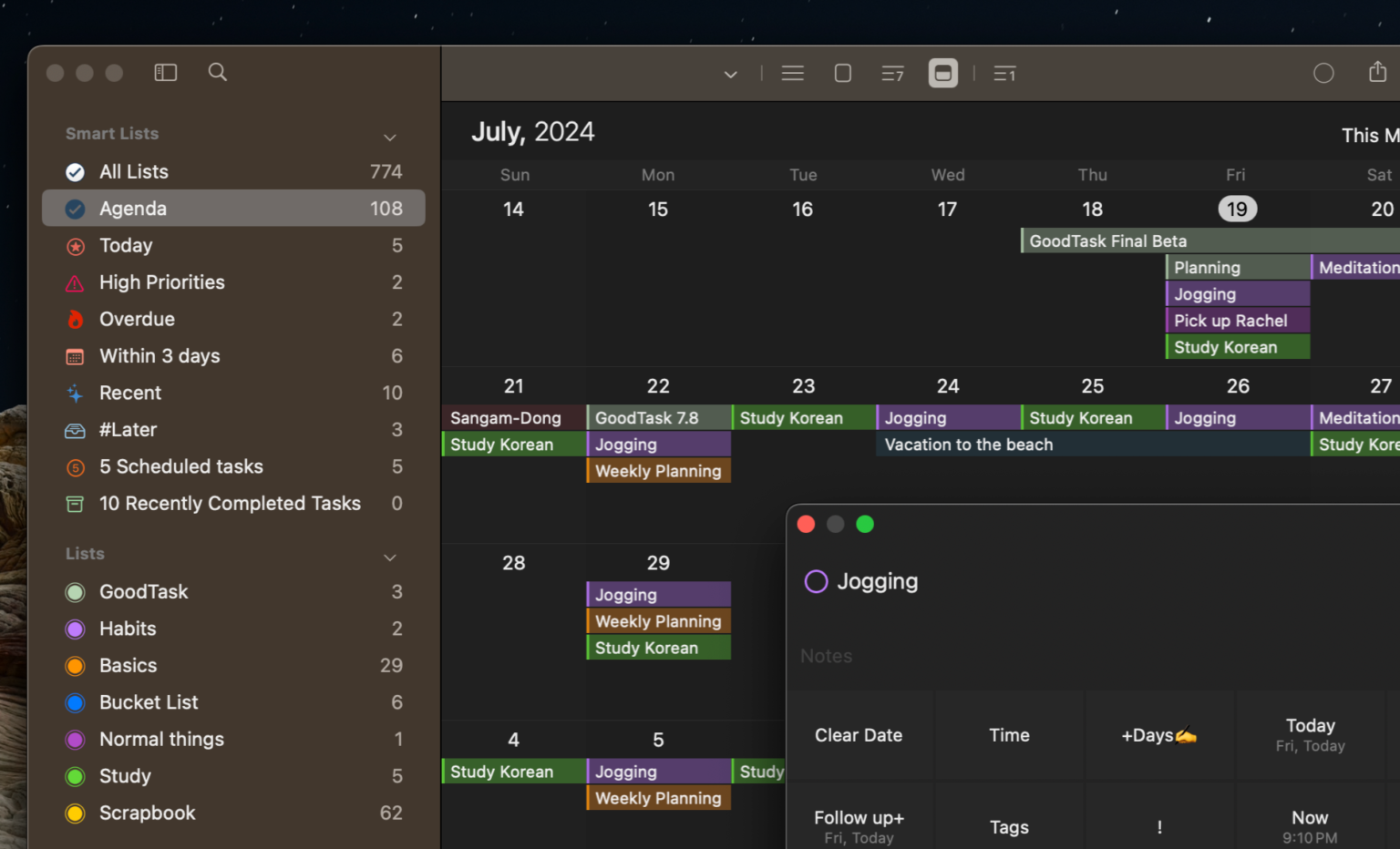
Task: Click the empty completion circle in toolbar
Action: (x=1323, y=72)
